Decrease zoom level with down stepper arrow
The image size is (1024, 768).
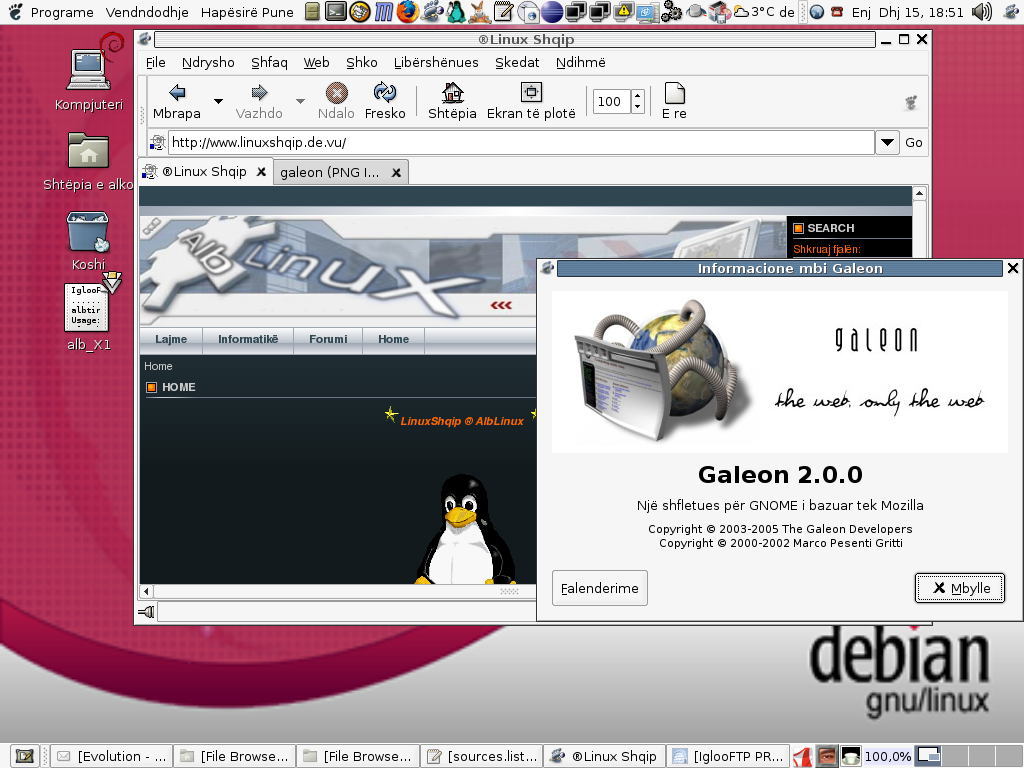[x=637, y=107]
